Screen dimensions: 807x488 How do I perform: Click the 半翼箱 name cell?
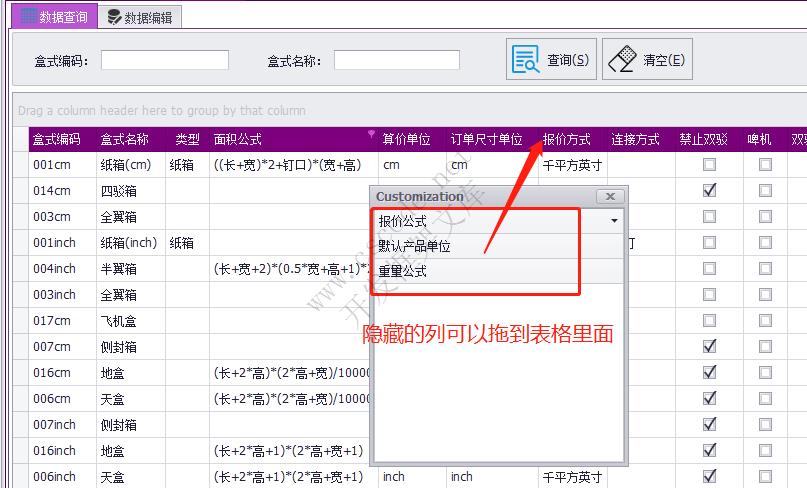click(x=131, y=269)
